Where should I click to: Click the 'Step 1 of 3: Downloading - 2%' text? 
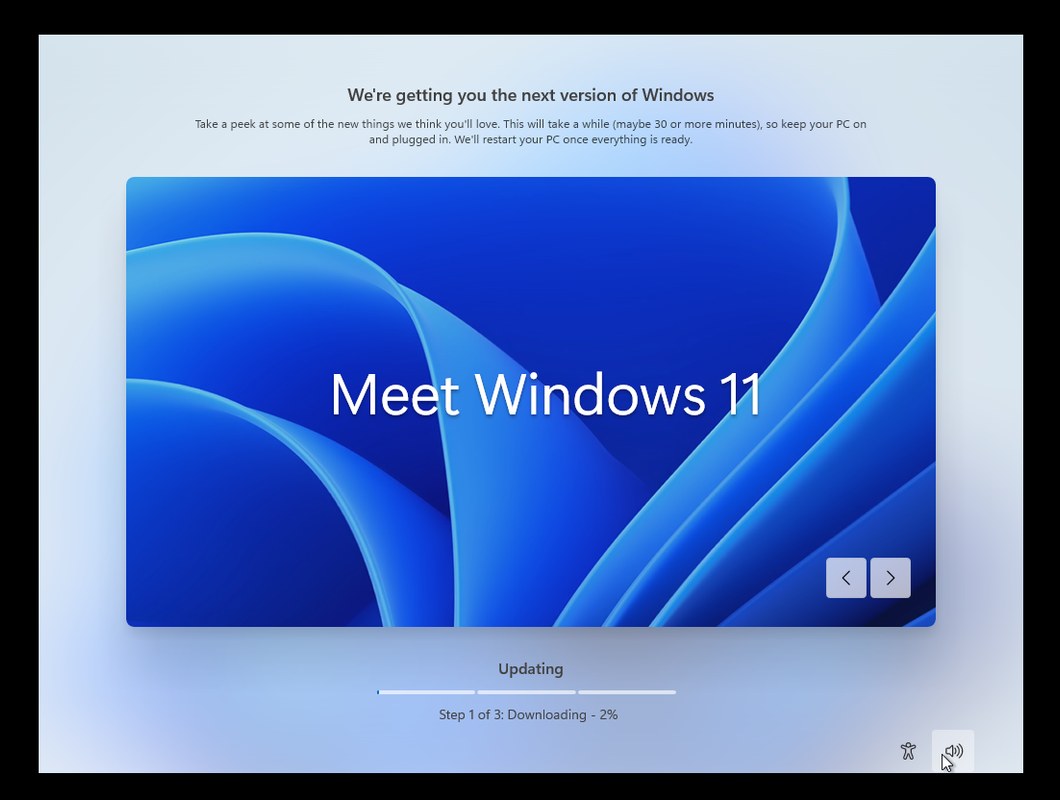528,715
